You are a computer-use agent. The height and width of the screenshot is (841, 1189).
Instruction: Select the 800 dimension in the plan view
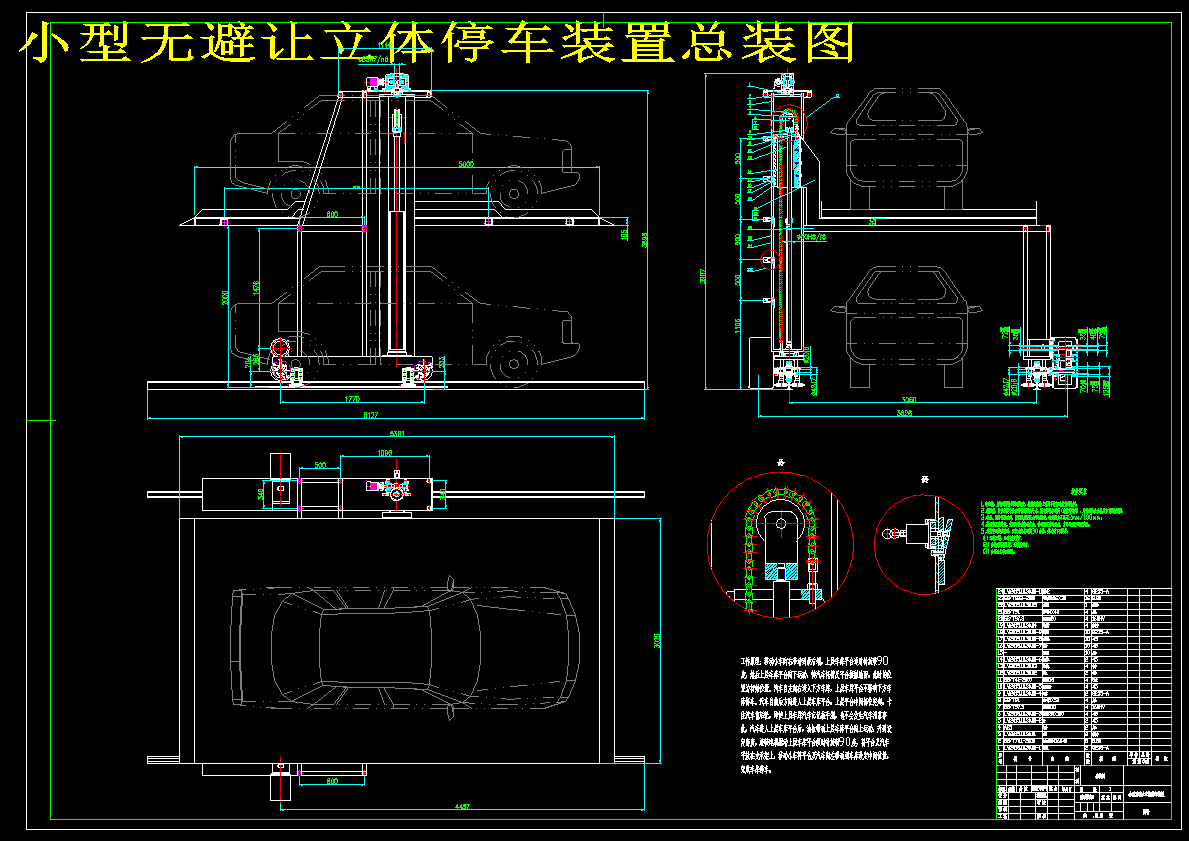332,781
